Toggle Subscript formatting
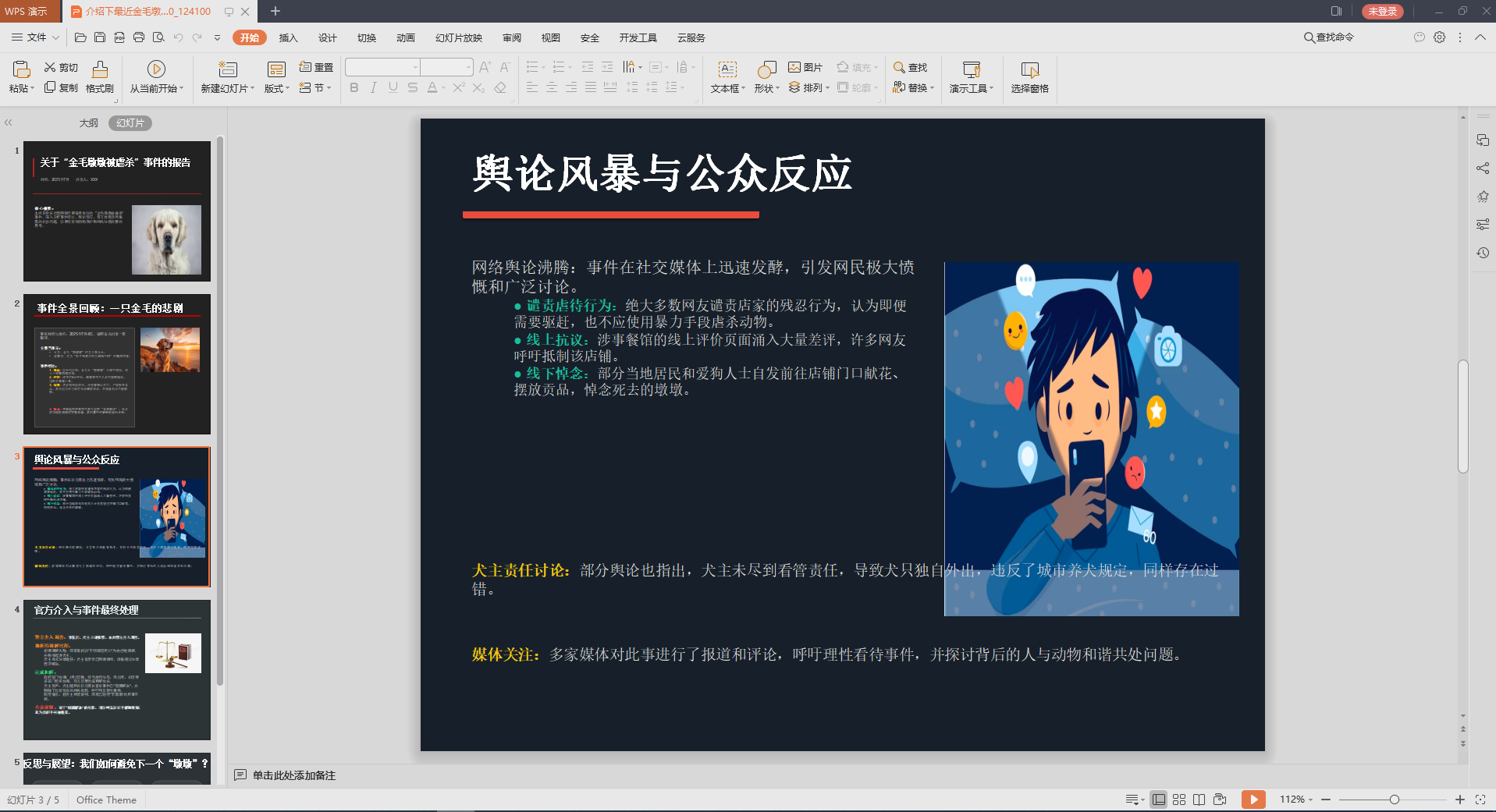The width and height of the screenshot is (1496, 812). (478, 87)
